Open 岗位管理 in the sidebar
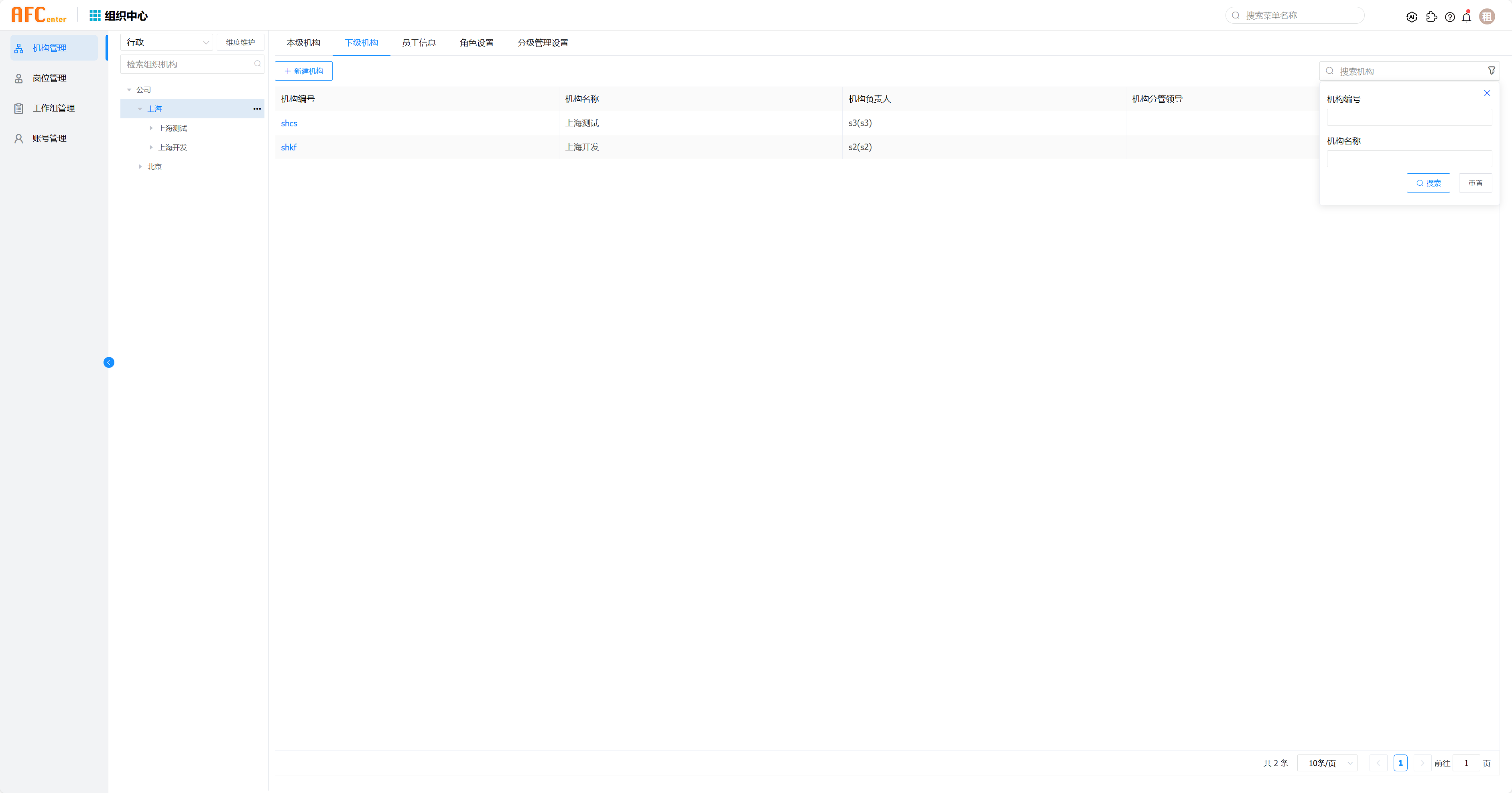Image resolution: width=1512 pixels, height=793 pixels. (49, 78)
